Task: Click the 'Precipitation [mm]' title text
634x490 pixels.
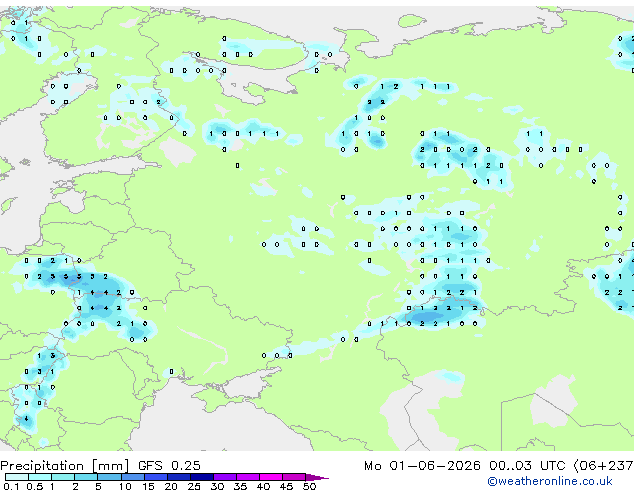Action: (65, 466)
